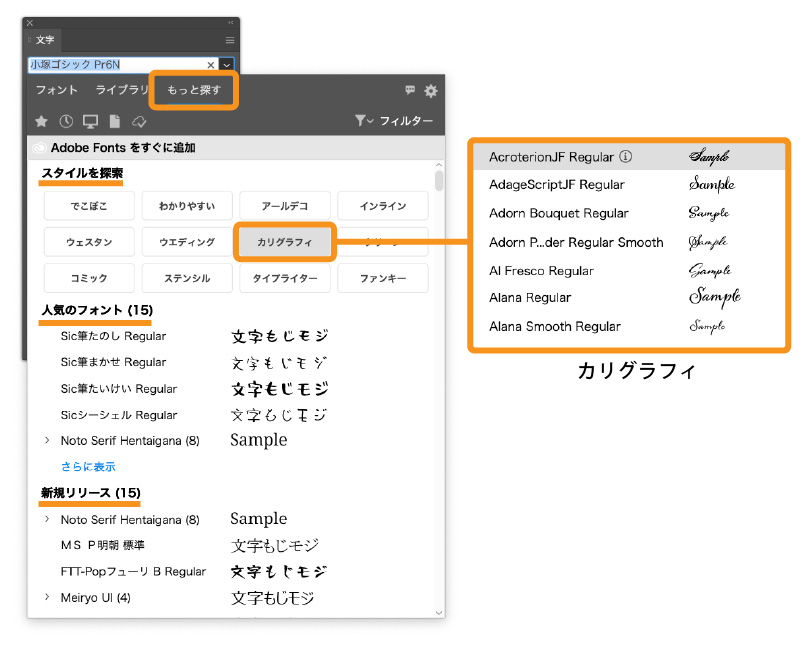The height and width of the screenshot is (646, 804).
Task: Select the カリグラフィ style button
Action: [284, 241]
